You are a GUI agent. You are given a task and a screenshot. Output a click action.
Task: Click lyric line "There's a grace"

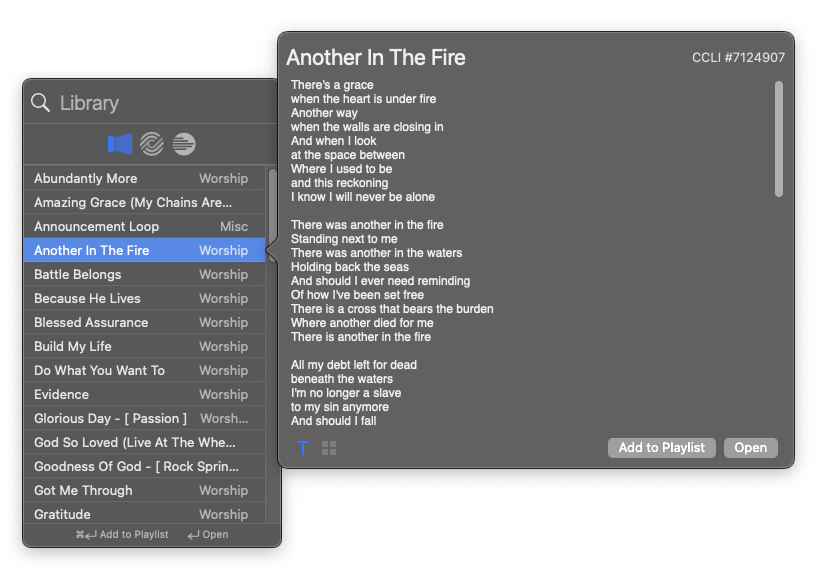click(332, 85)
